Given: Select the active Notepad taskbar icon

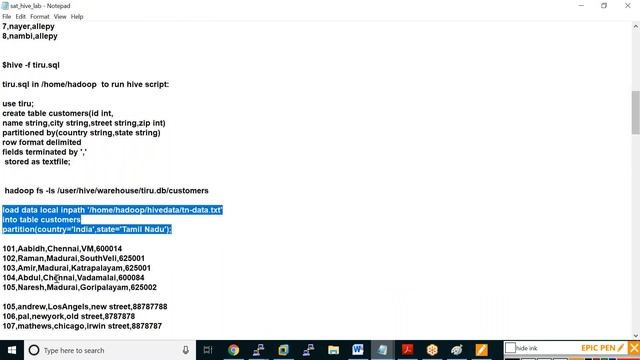Looking at the screenshot, I should tap(382, 350).
